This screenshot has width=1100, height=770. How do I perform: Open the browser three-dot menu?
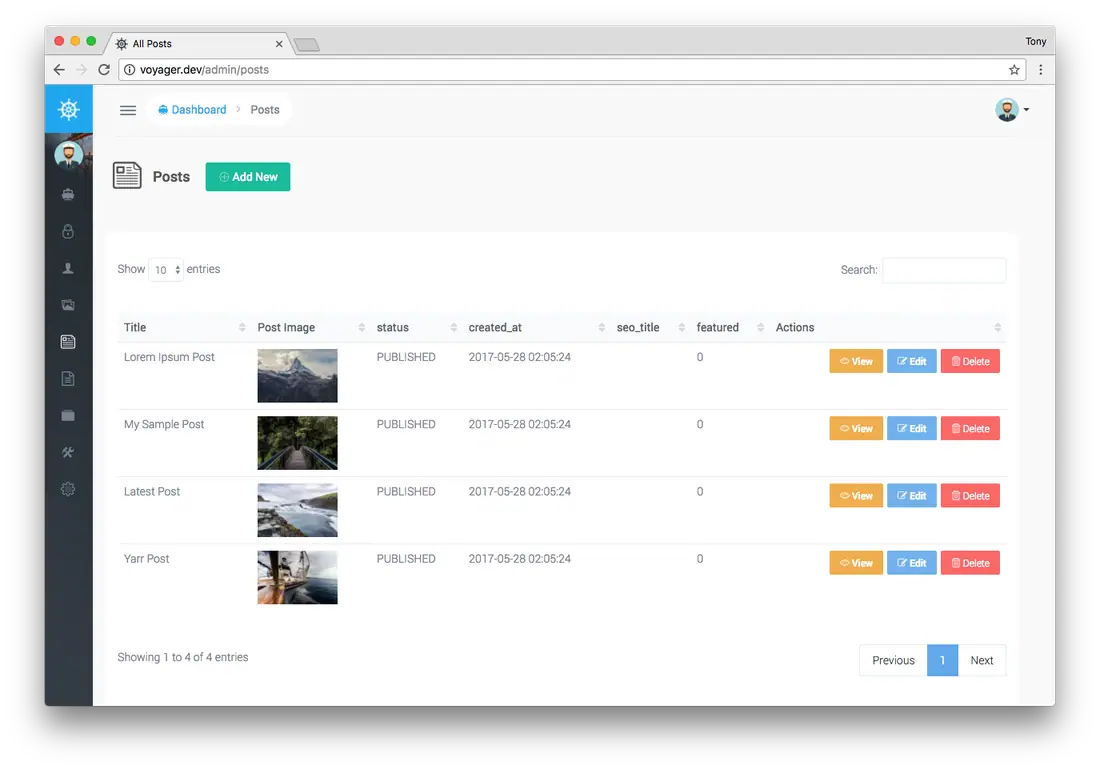(1040, 69)
